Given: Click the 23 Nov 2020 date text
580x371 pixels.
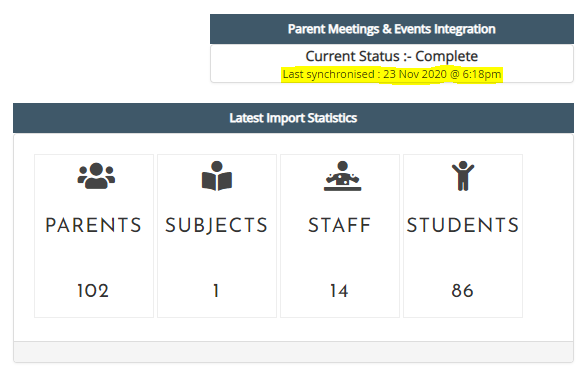Looking at the screenshot, I should (x=415, y=74).
